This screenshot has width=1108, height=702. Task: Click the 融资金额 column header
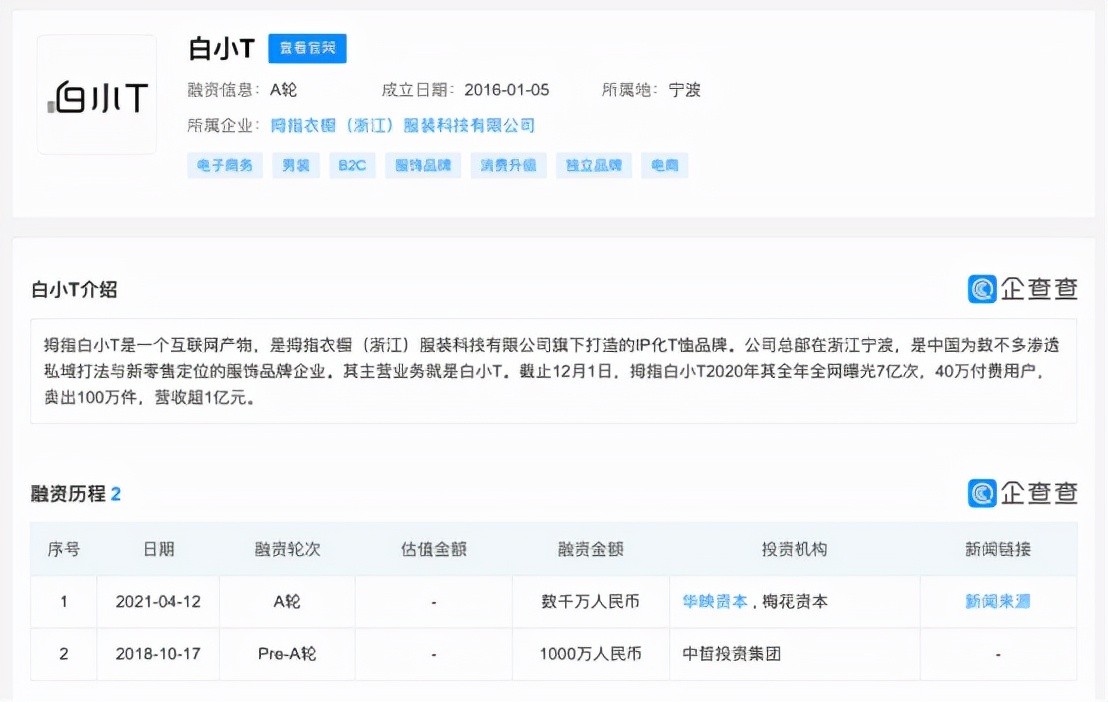click(590, 549)
